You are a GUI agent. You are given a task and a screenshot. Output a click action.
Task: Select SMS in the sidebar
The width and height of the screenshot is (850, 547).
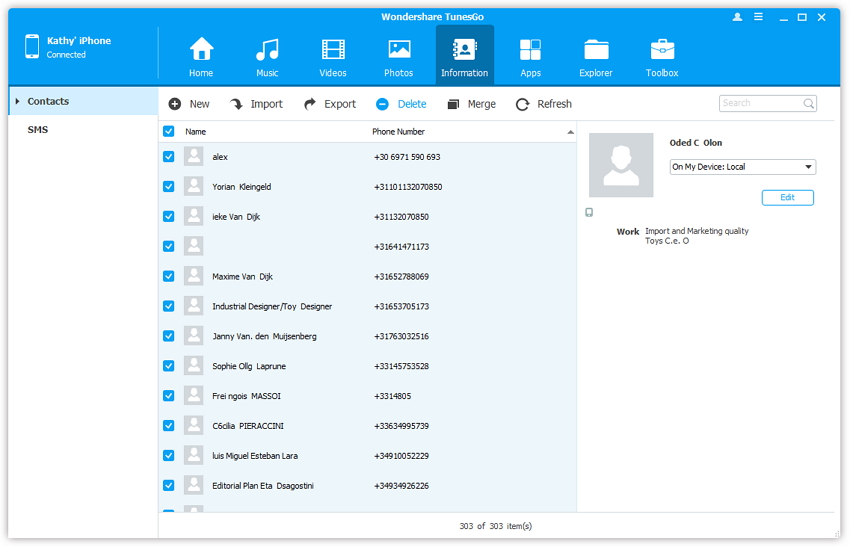click(x=38, y=130)
